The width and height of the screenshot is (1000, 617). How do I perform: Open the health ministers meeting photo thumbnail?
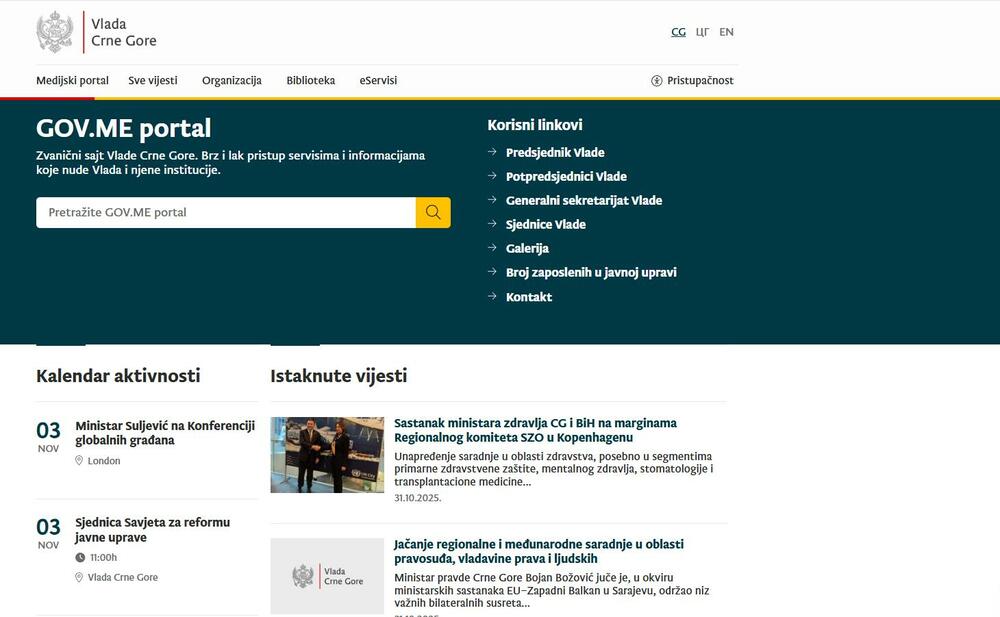click(327, 455)
